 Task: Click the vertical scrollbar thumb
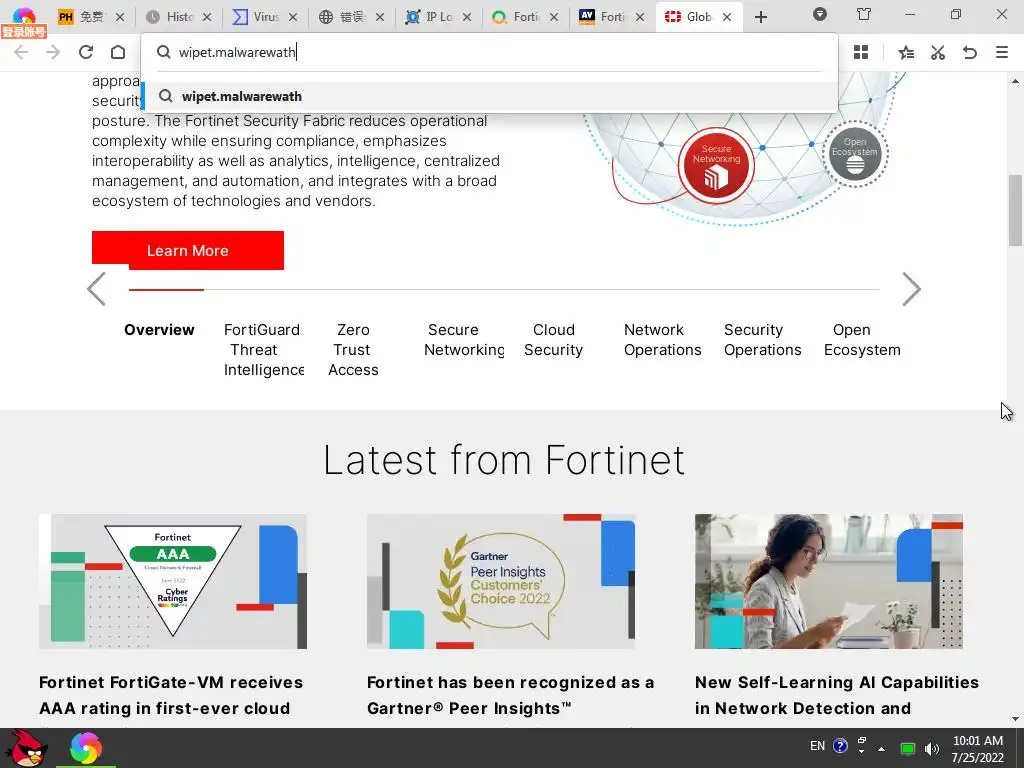click(1015, 210)
